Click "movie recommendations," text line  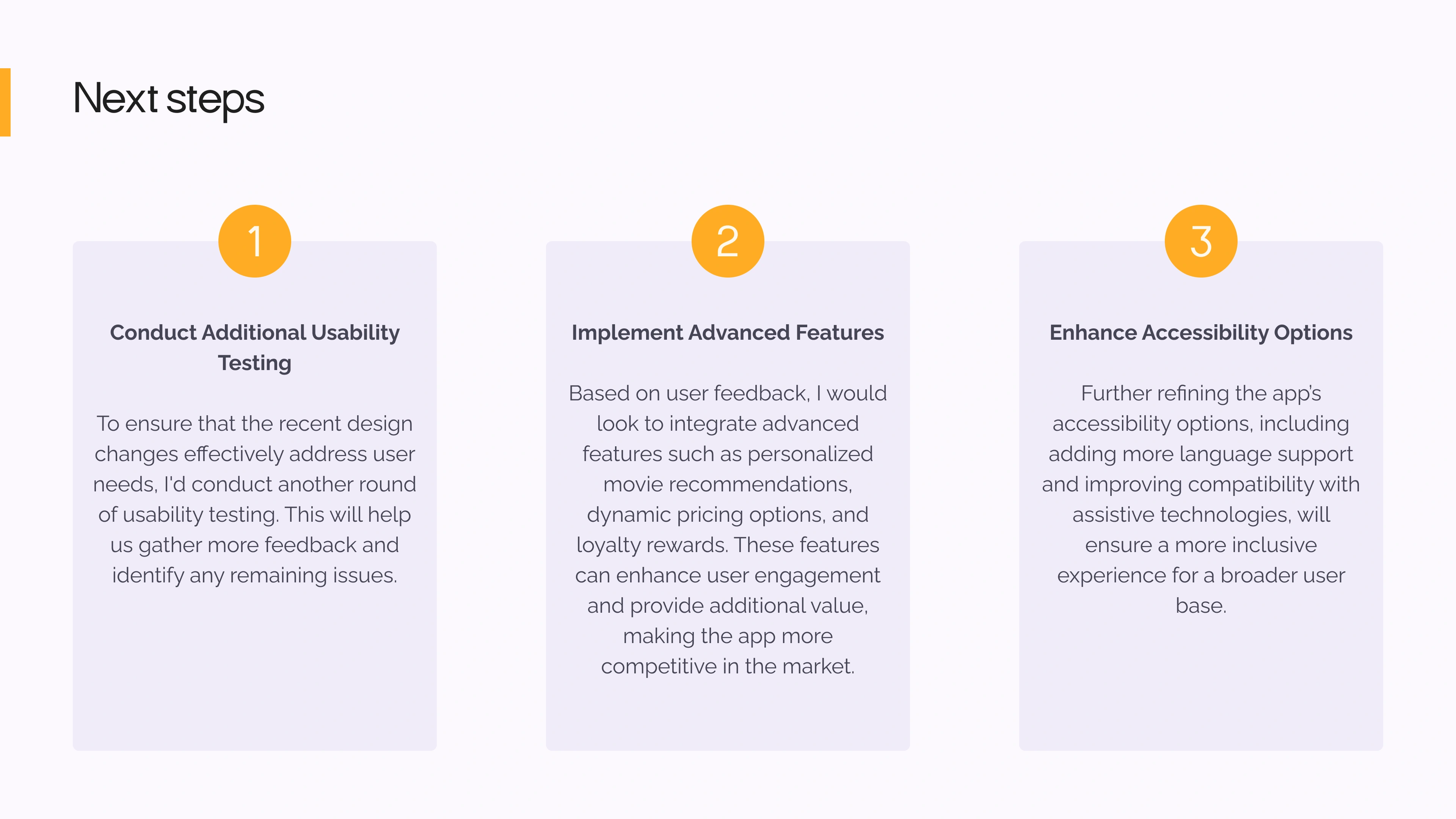coord(728,485)
